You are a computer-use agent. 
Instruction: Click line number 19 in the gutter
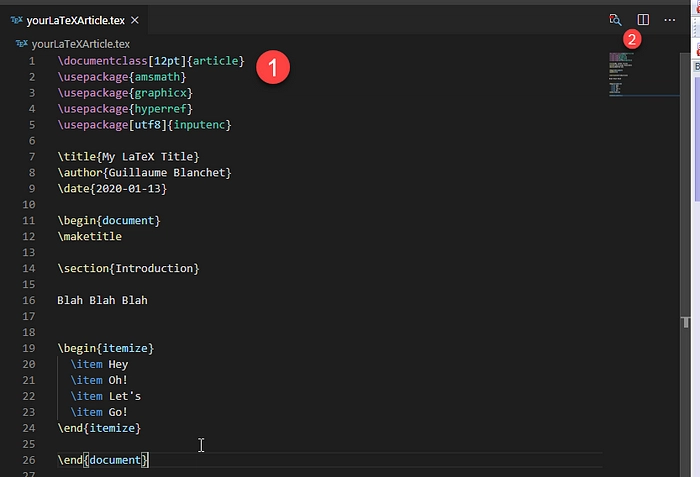(29, 348)
